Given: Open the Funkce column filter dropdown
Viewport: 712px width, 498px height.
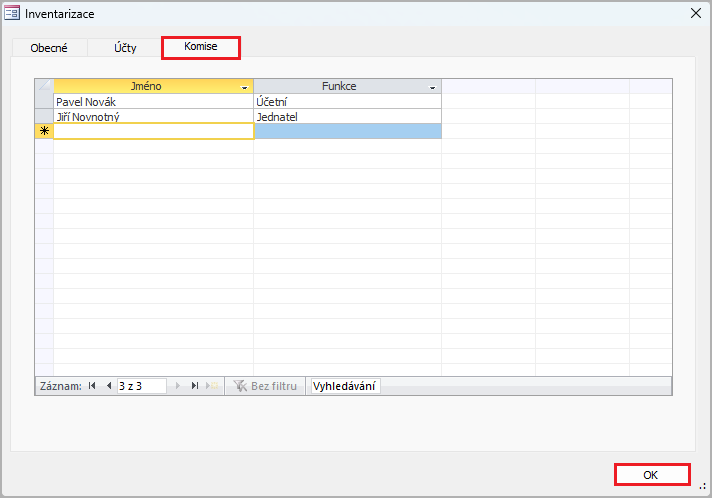Looking at the screenshot, I should click(x=432, y=87).
